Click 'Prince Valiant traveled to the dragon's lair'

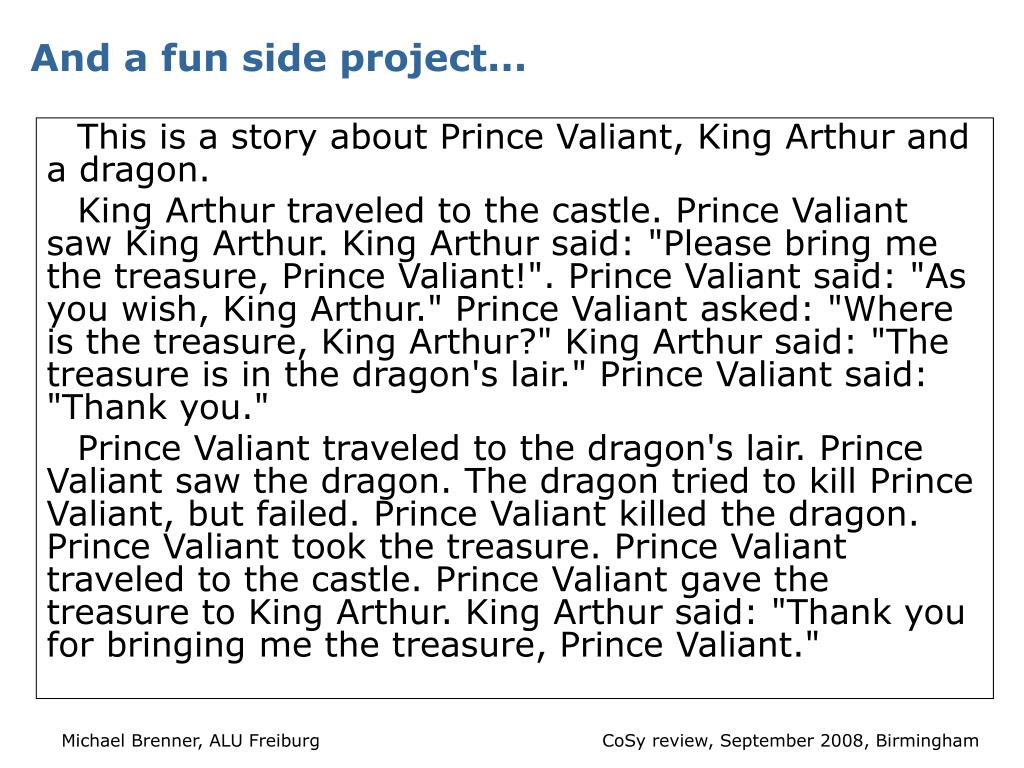(441, 449)
